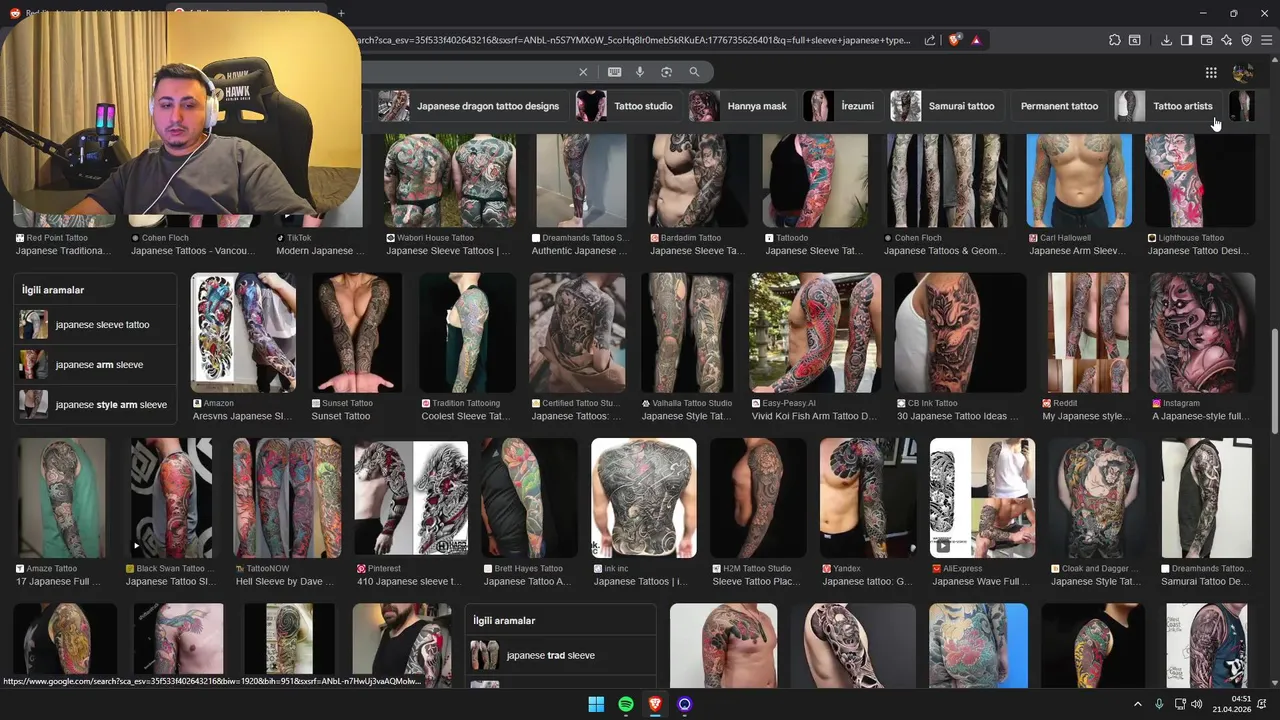1280x720 pixels.
Task: Open Windows Start button
Action: coord(596,704)
